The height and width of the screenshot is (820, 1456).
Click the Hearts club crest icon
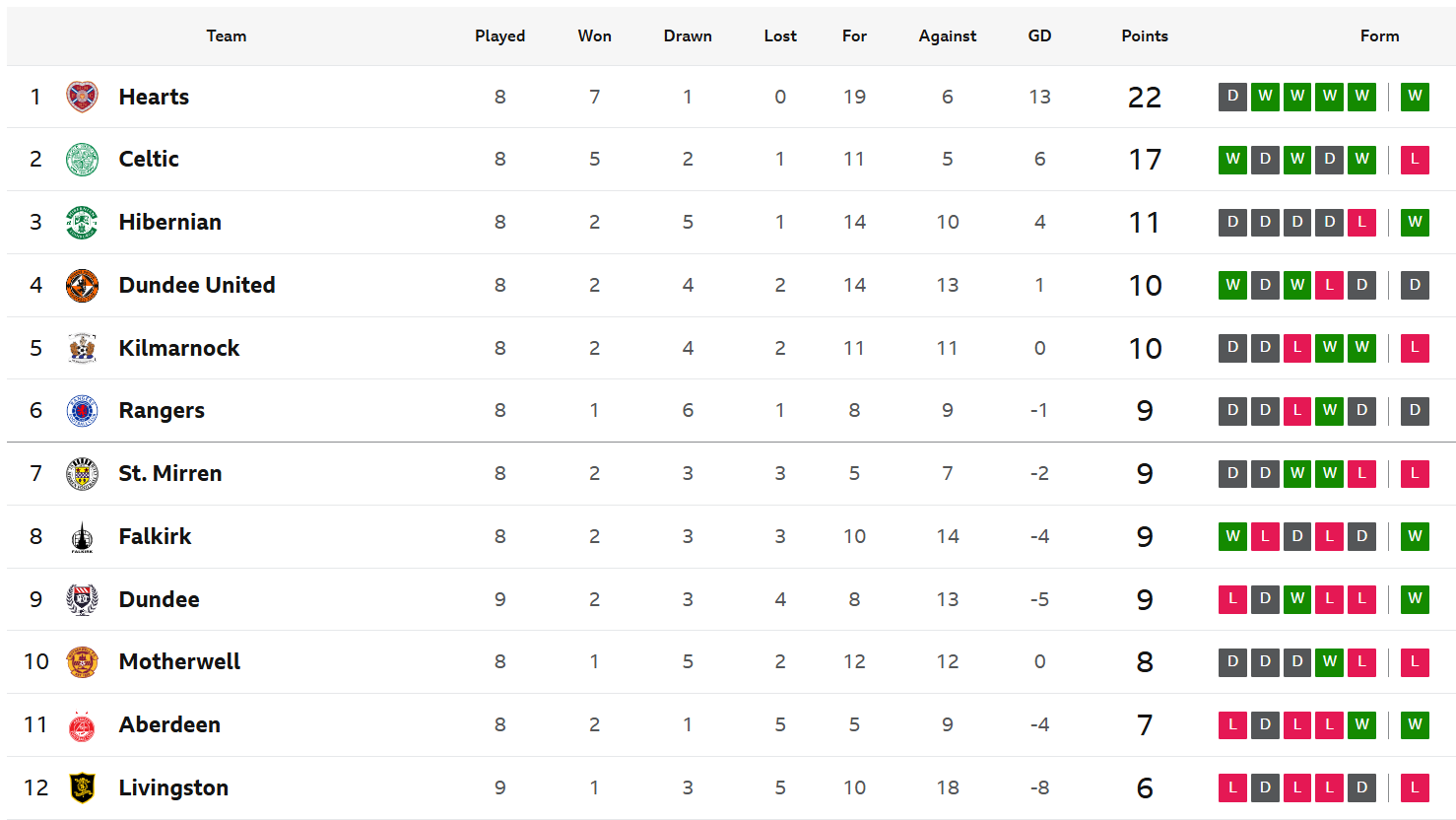[82, 97]
